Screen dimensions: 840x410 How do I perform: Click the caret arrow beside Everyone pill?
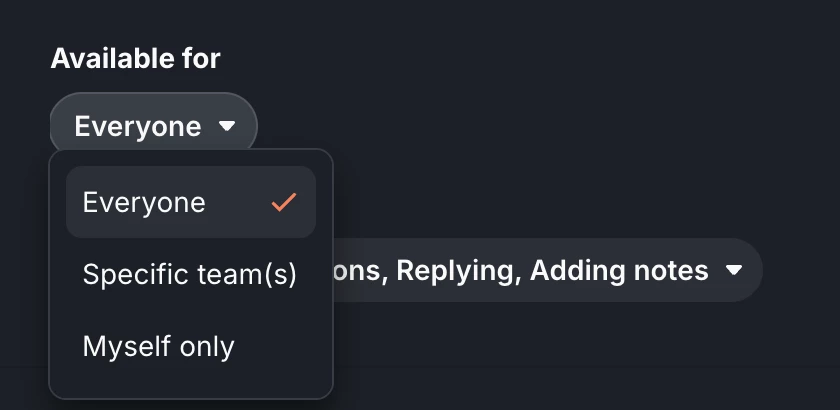(x=227, y=127)
